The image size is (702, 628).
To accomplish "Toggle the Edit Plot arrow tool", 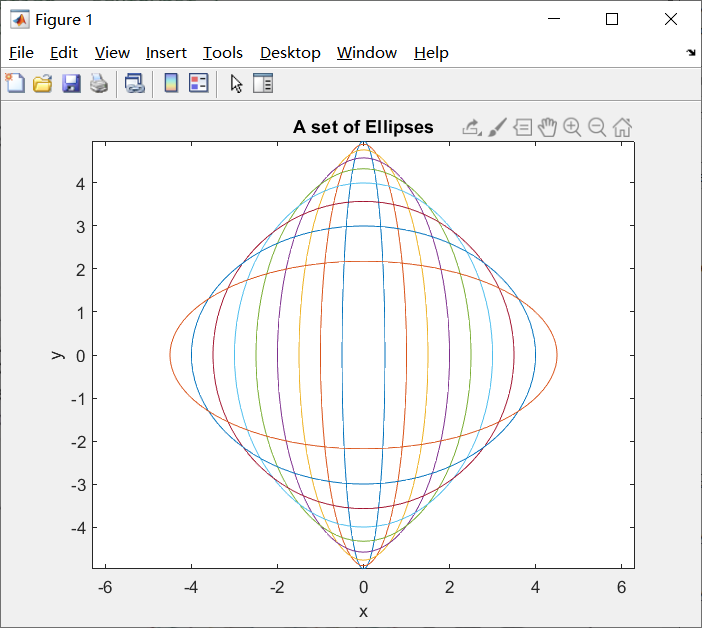I will click(236, 84).
